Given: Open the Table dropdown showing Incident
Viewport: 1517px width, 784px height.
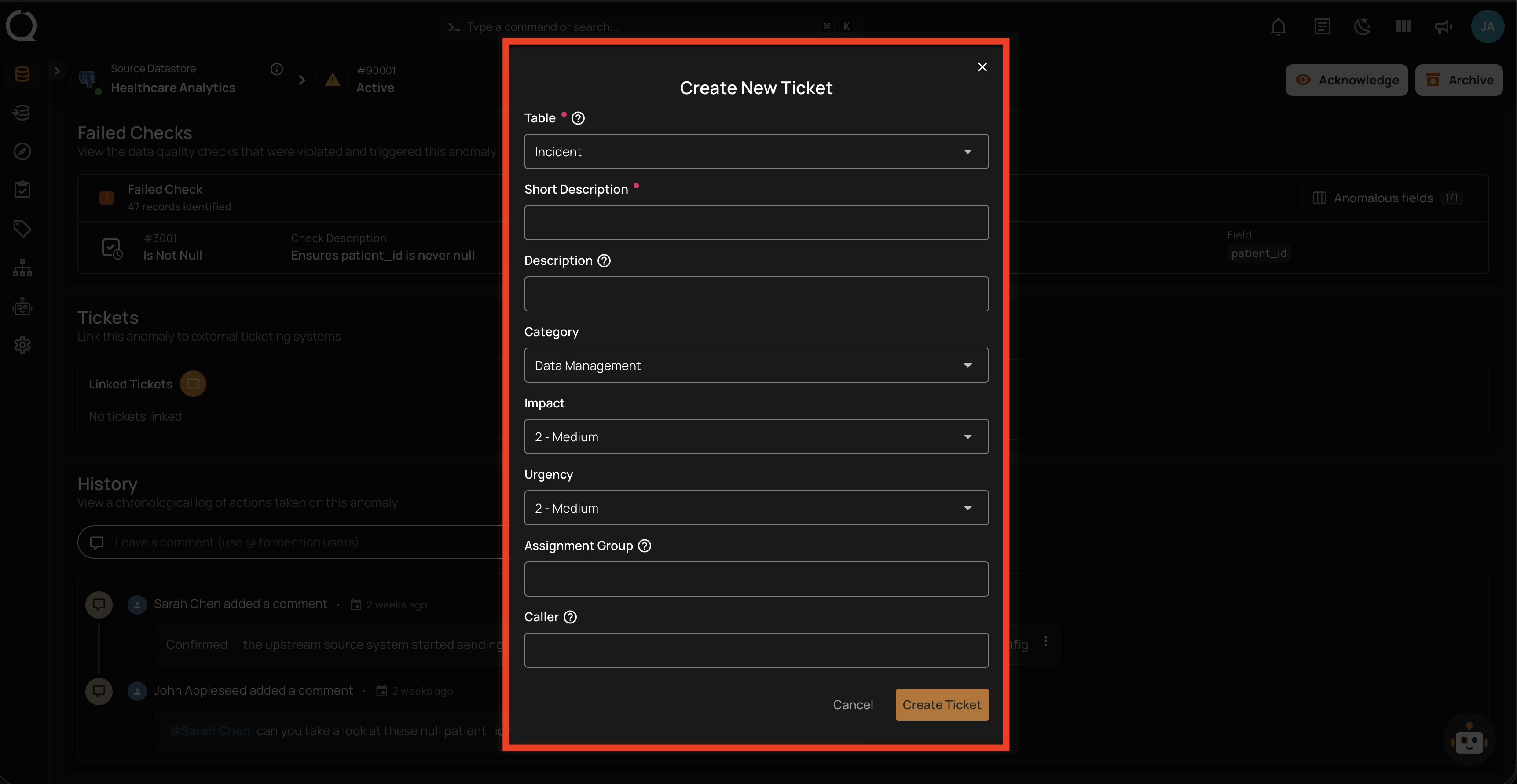Looking at the screenshot, I should (x=756, y=151).
